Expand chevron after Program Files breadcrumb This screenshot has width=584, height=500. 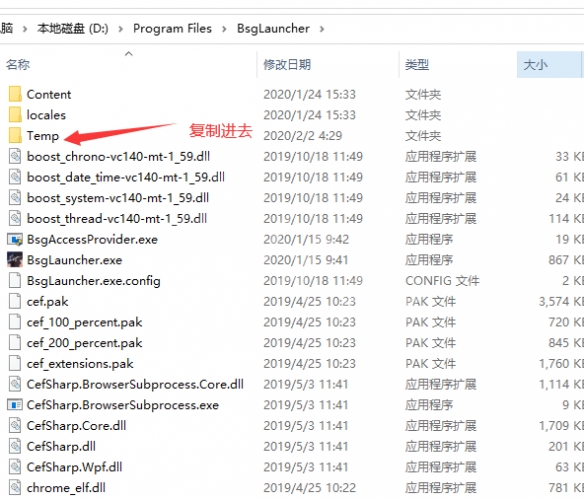224,29
